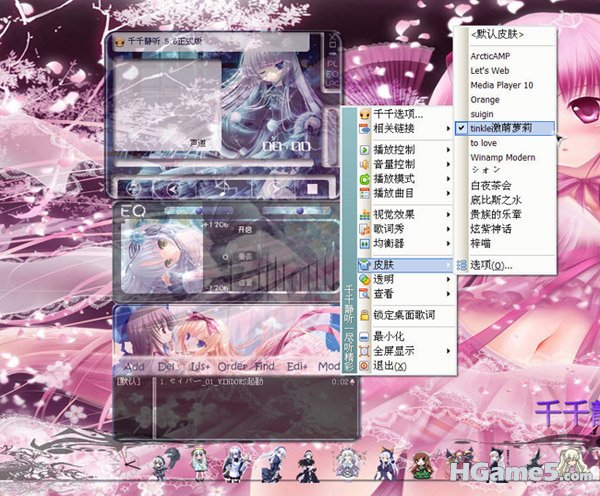Image resolution: width=600 pixels, height=496 pixels.
Task: Click the green 播放模式 loop icon
Action: tap(365, 179)
